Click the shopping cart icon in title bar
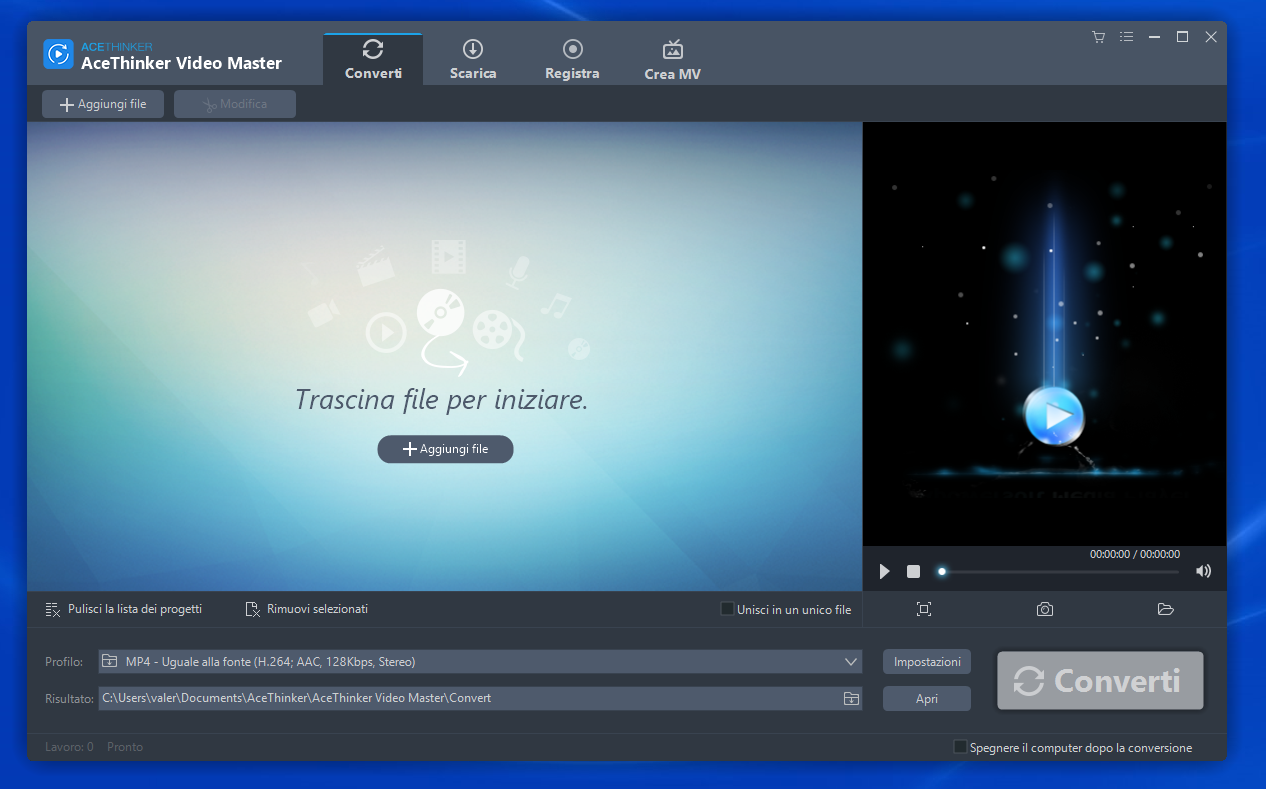1266x789 pixels. 1098,37
